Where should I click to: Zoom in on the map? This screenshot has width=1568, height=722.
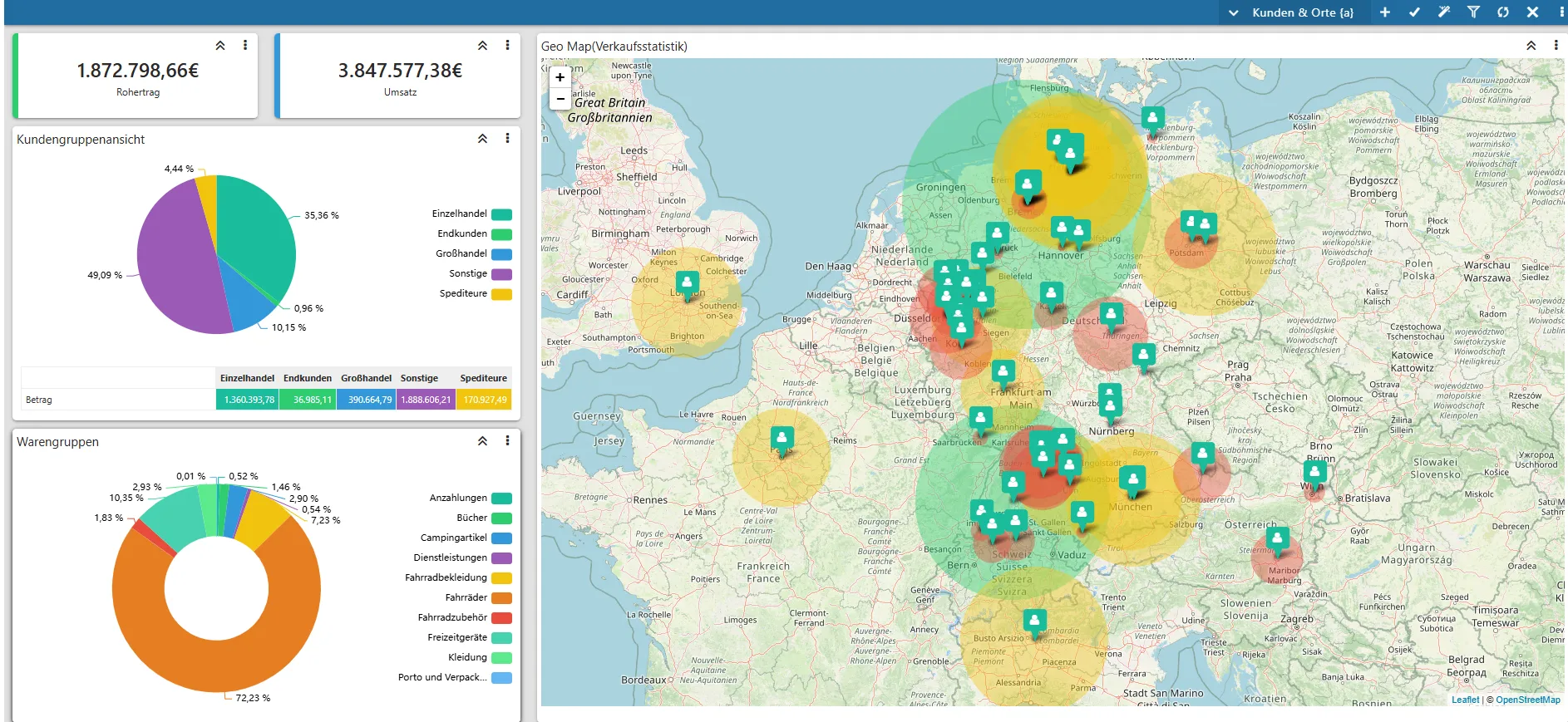(560, 77)
